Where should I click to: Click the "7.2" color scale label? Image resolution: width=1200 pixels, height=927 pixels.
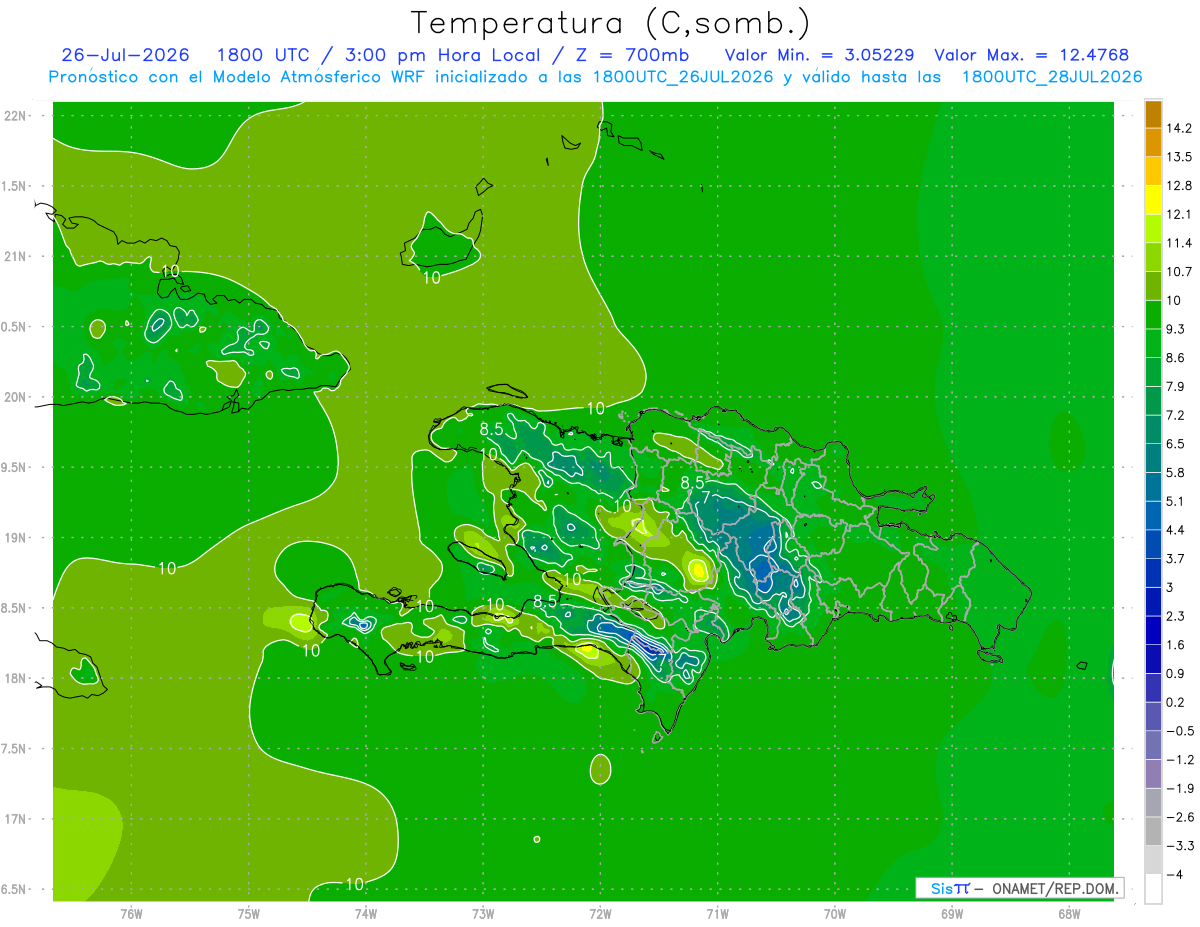1177,415
